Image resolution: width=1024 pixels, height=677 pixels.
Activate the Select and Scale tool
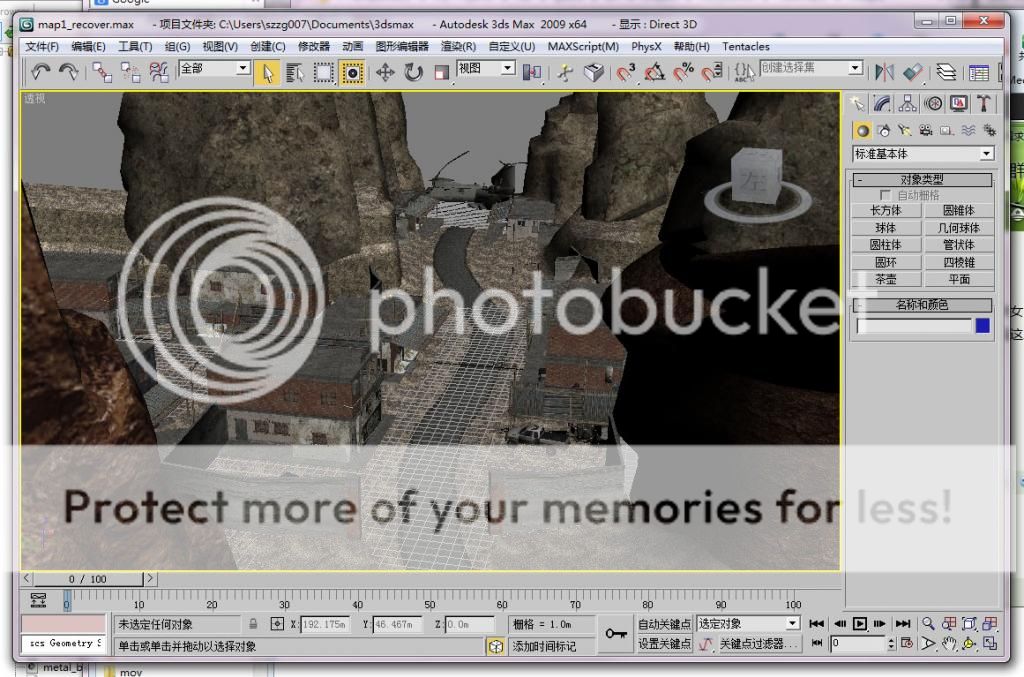(441, 72)
